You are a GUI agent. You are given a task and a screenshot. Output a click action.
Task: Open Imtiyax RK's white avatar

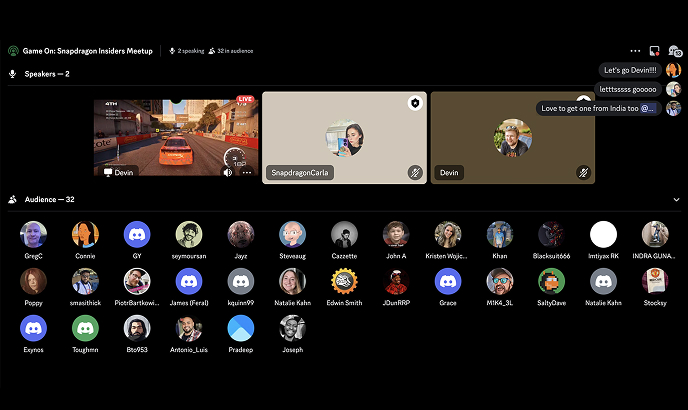pos(603,234)
